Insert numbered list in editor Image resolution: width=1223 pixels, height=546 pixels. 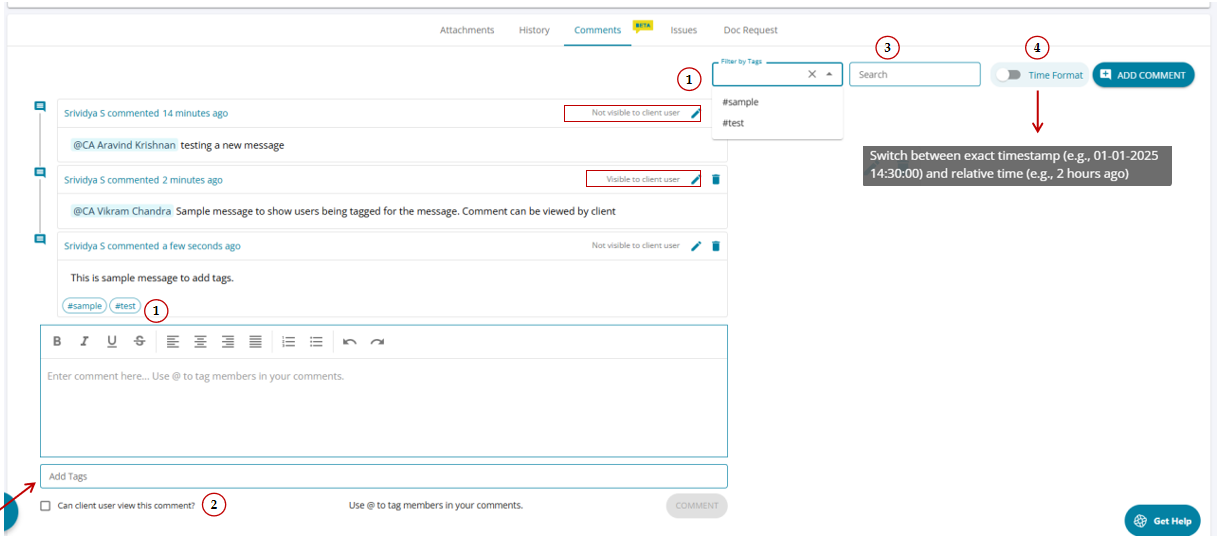point(289,342)
